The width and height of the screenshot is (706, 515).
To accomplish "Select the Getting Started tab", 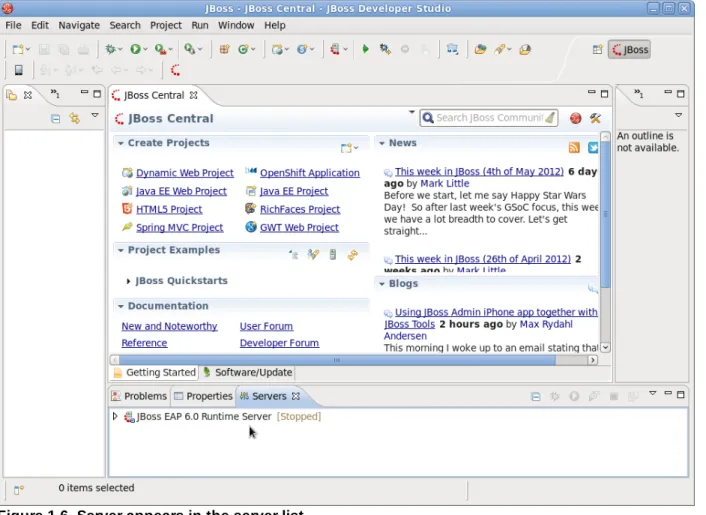I will (154, 373).
